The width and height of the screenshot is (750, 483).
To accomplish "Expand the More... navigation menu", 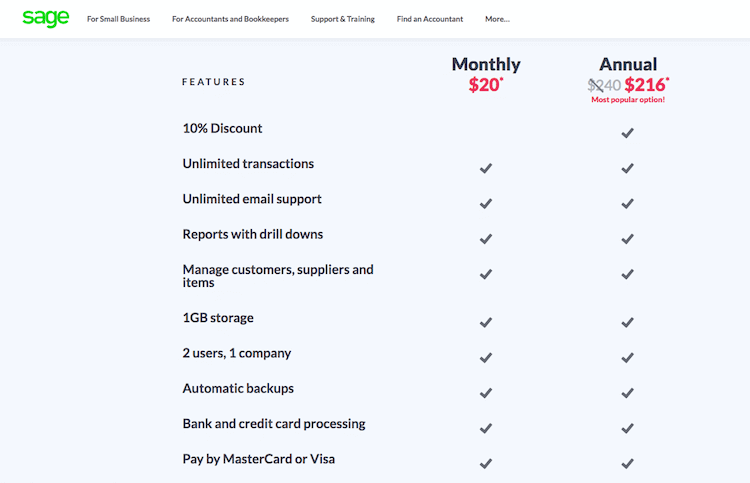I will (497, 19).
